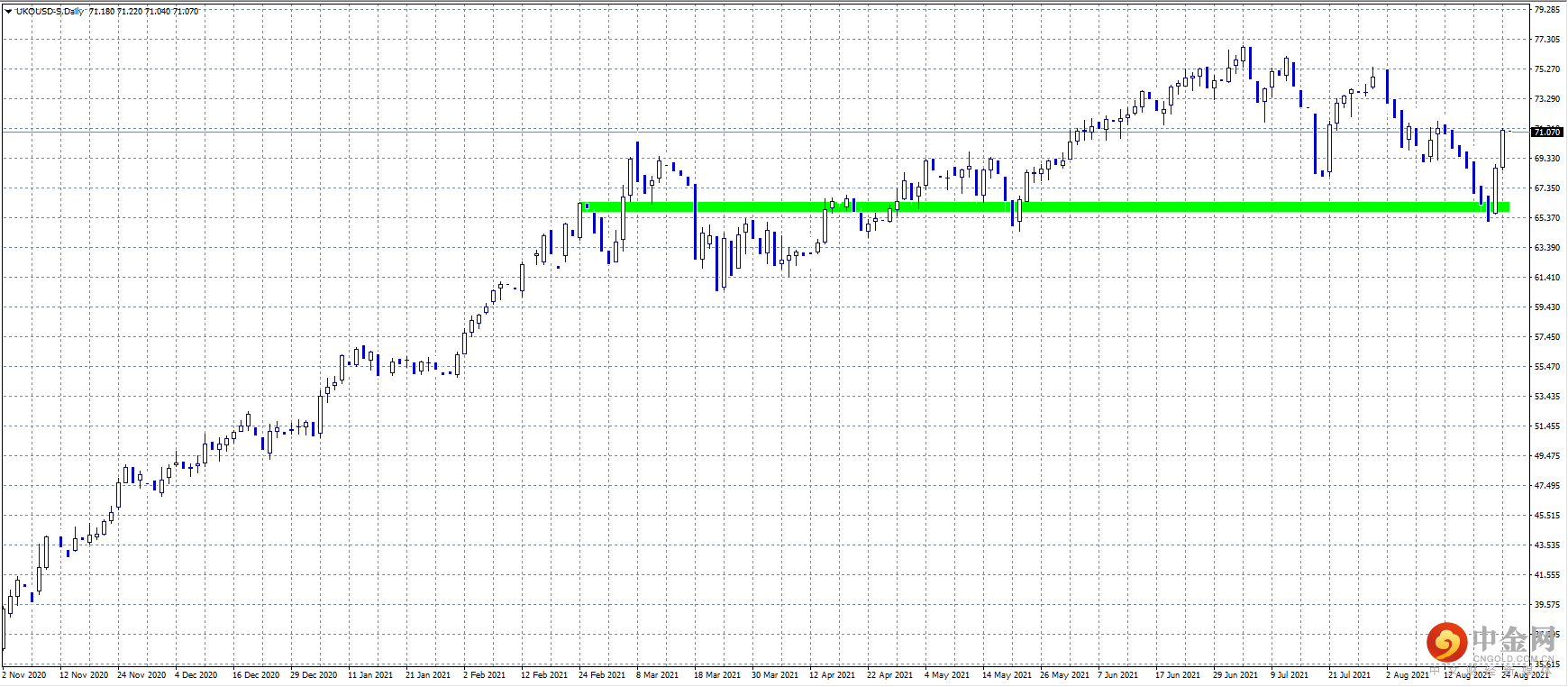
Task: Click the 26 May 2021 date label
Action: tap(1065, 675)
